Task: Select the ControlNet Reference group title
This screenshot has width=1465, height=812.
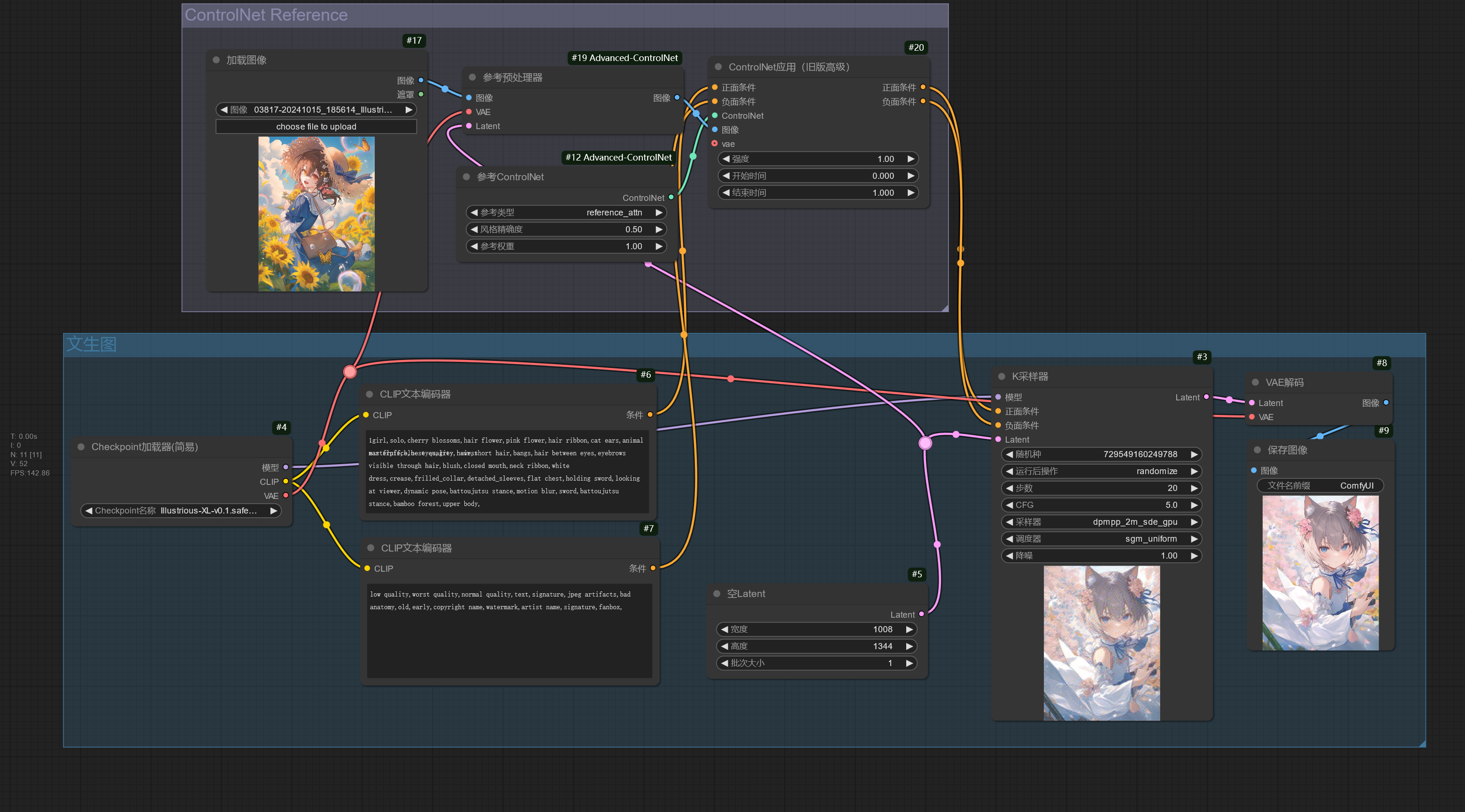Action: [x=266, y=15]
